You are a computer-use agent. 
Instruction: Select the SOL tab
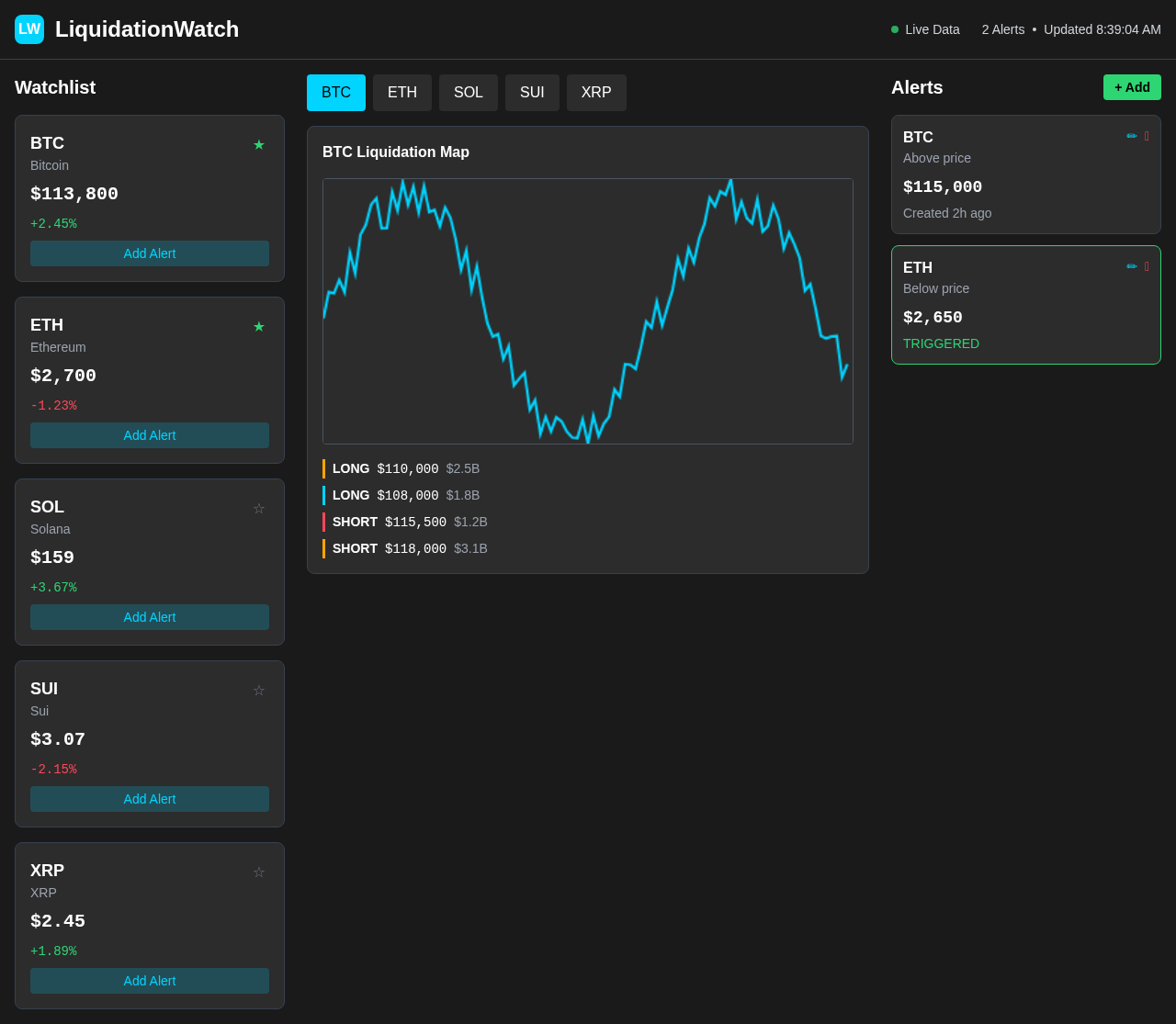coord(469,93)
